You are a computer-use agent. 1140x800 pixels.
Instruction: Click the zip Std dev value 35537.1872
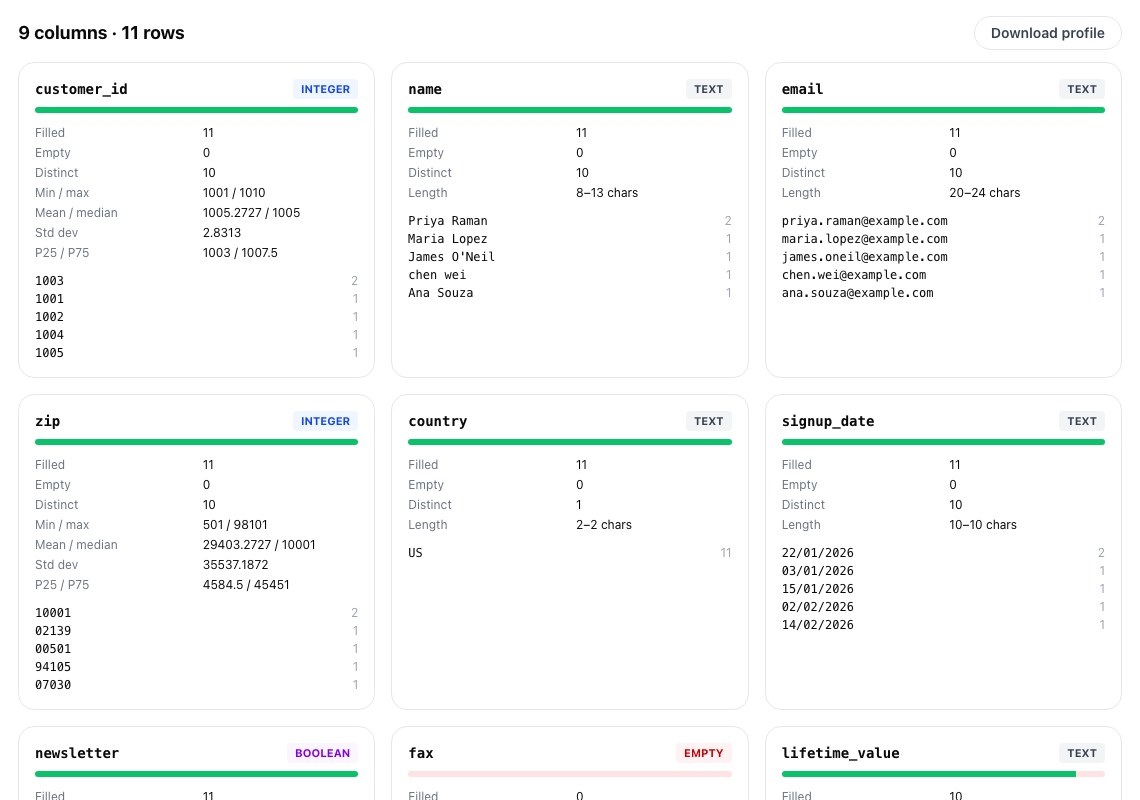[236, 565]
